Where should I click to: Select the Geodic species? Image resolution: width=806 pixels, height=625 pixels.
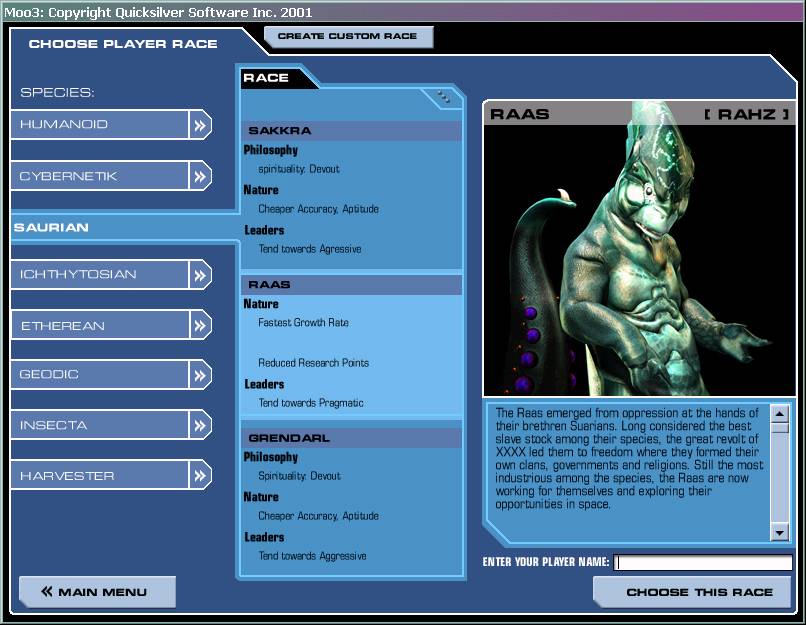[100, 375]
